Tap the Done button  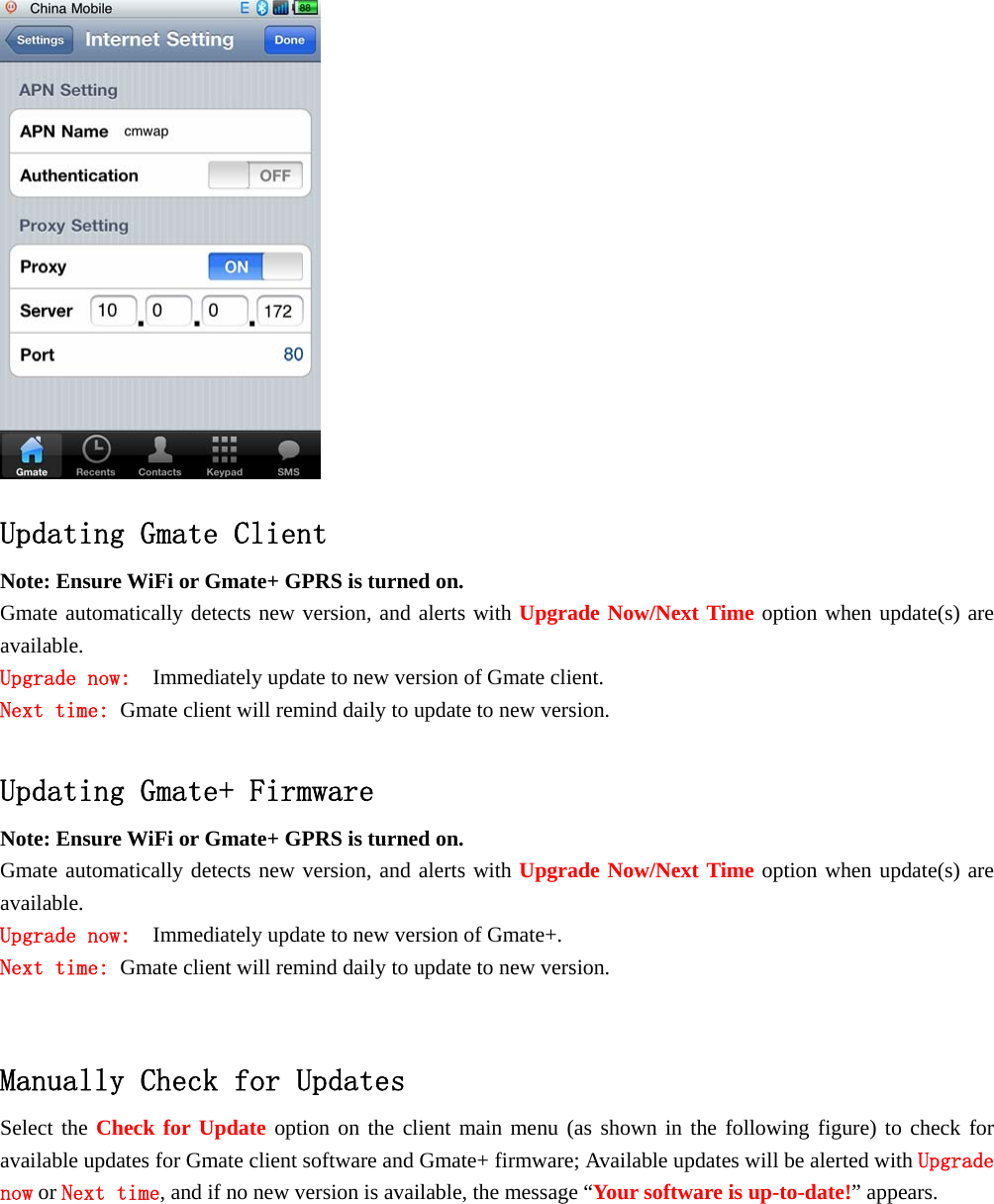290,41
